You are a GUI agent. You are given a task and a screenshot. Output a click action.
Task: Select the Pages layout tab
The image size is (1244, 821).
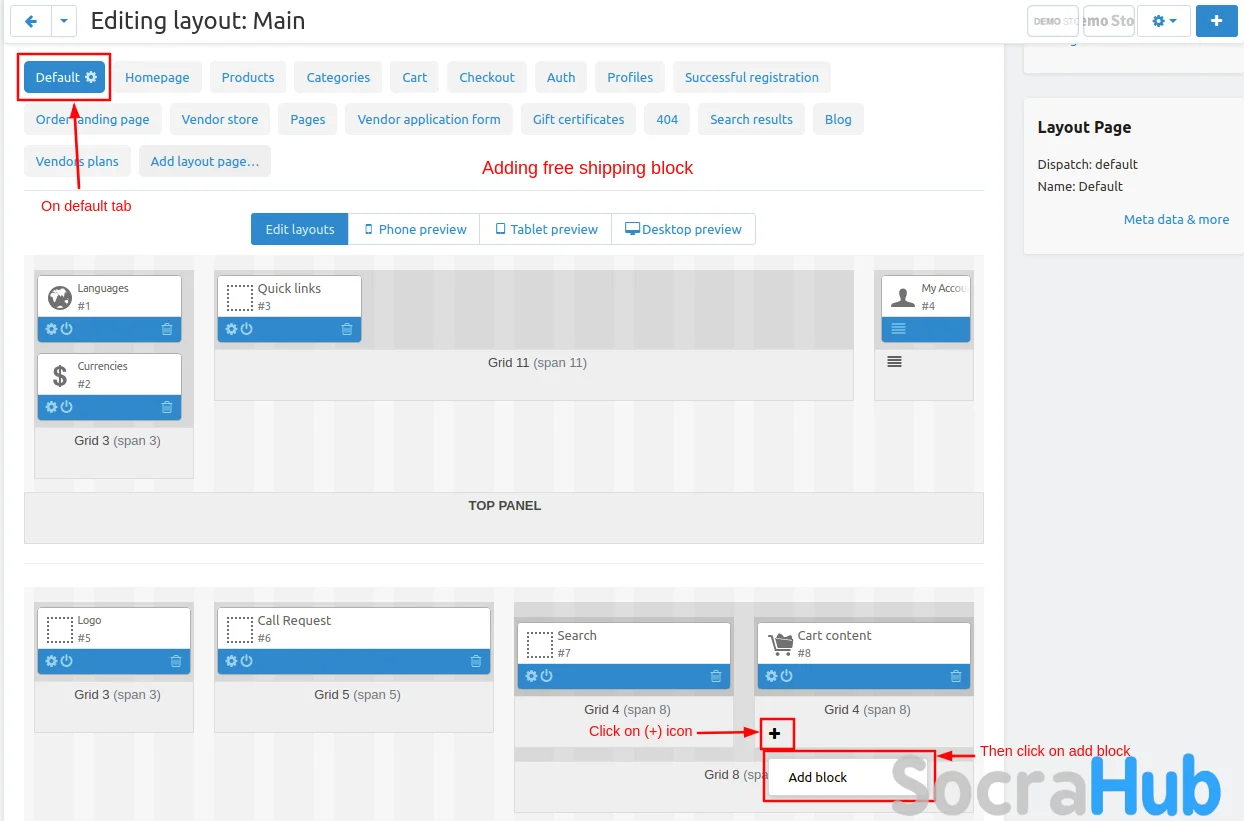(x=308, y=119)
